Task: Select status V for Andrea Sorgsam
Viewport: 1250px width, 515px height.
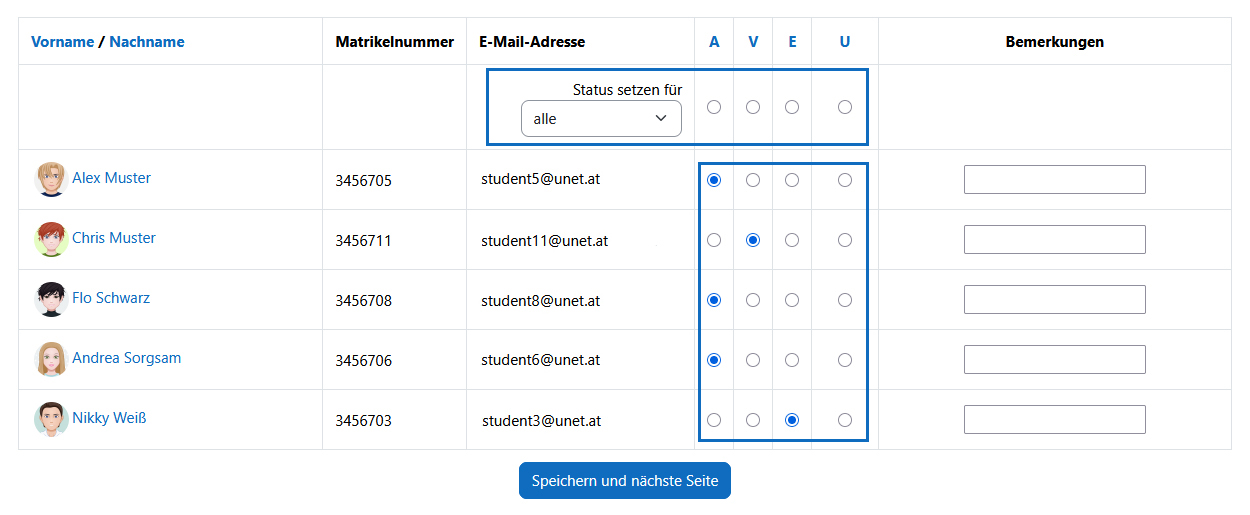Action: [x=753, y=360]
